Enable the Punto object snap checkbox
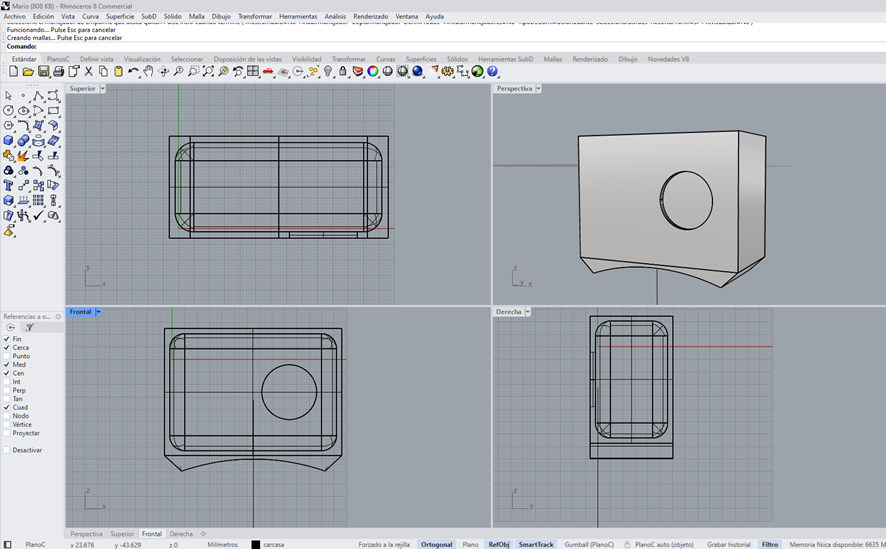This screenshot has width=886, height=549. click(7, 356)
